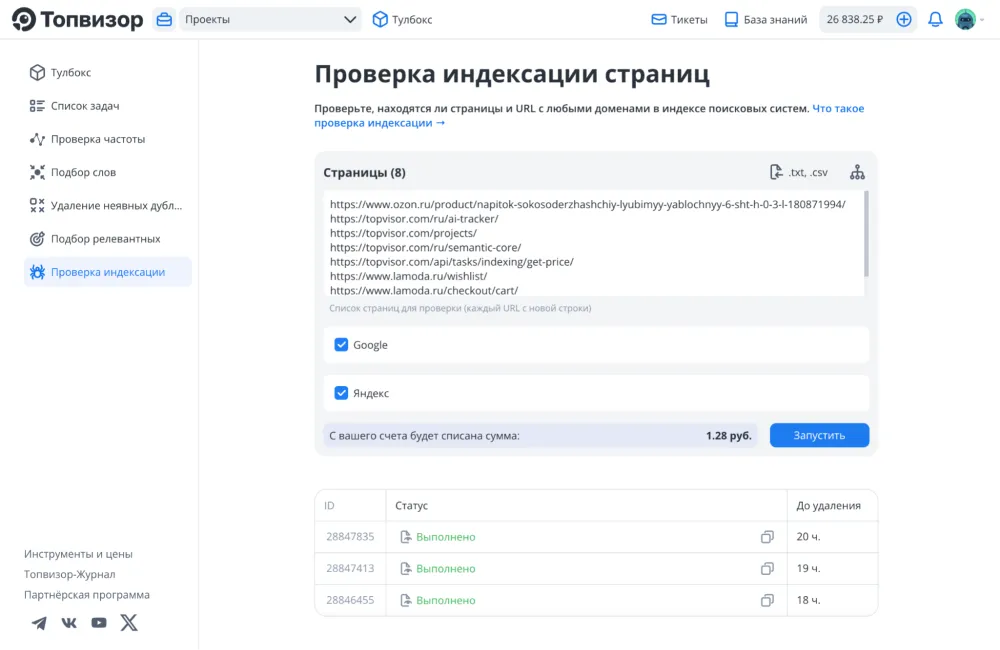Screen dimensions: 1000x650
Task: Open the projects briefcase icon
Action: 164,19
